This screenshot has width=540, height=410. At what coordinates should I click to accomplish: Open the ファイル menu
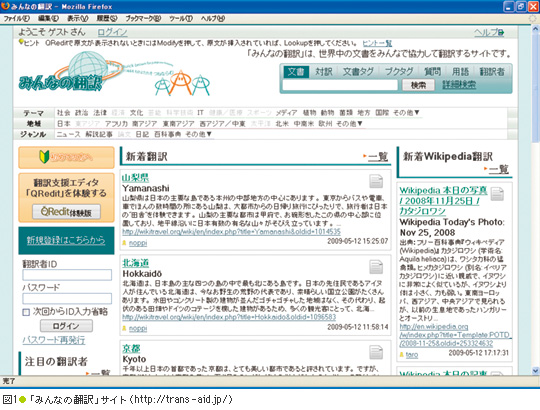[x=17, y=19]
